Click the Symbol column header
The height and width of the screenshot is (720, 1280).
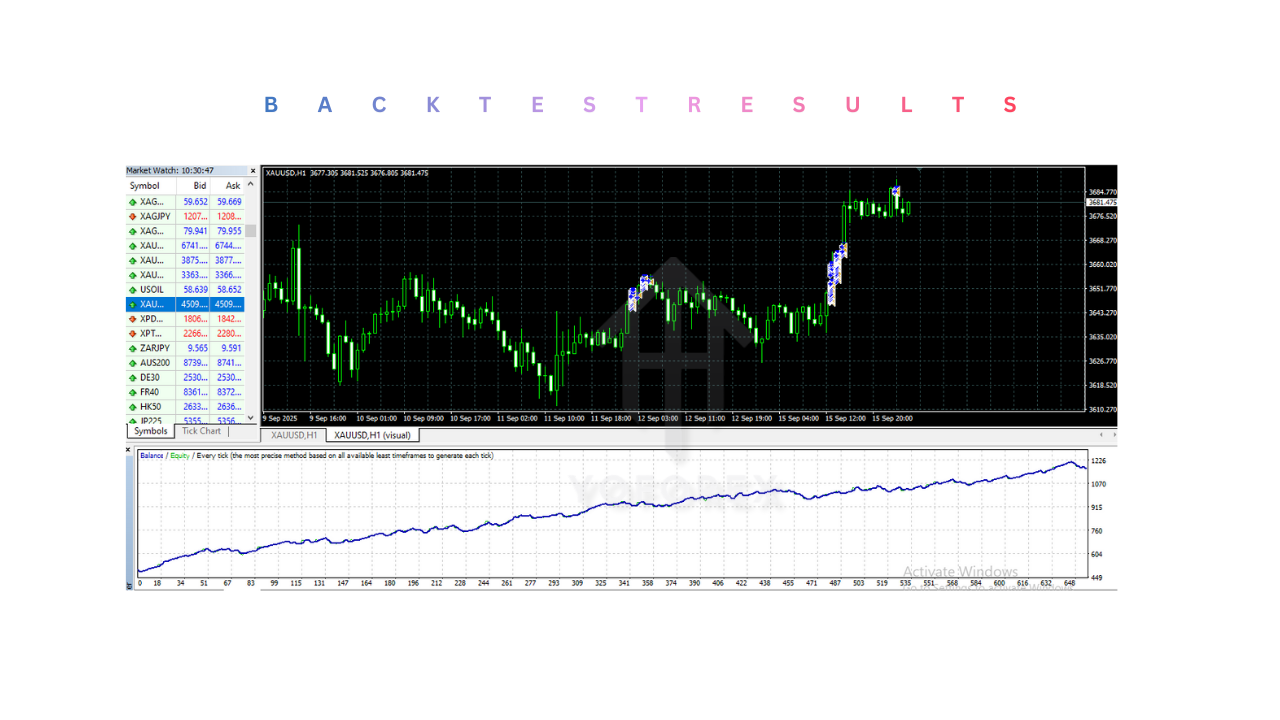[x=145, y=185]
